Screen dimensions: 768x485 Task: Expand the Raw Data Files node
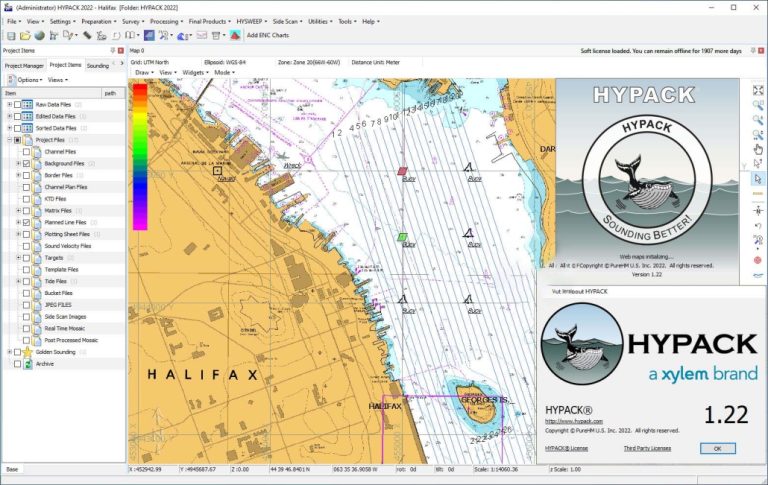pyautogui.click(x=9, y=104)
